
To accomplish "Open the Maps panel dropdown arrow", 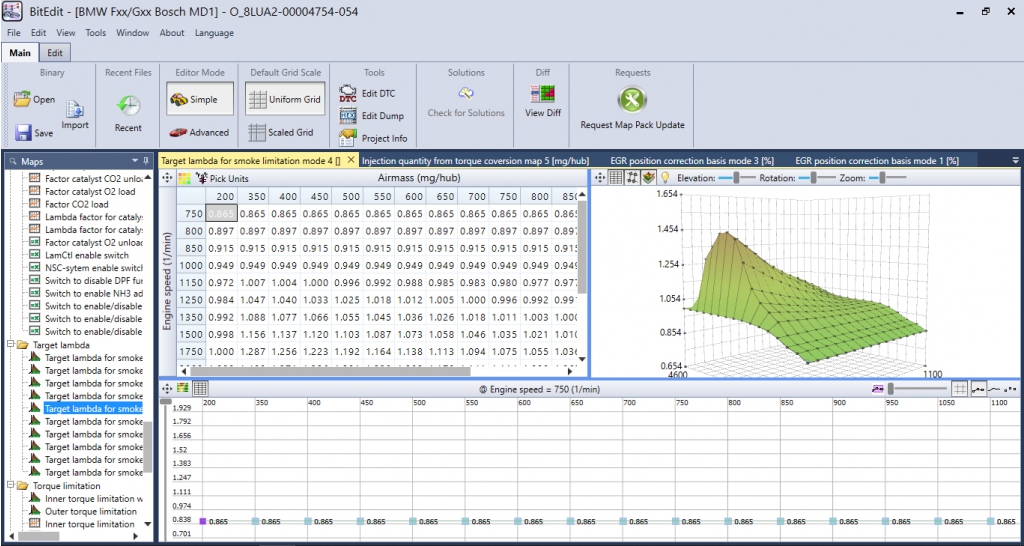I will [x=134, y=161].
